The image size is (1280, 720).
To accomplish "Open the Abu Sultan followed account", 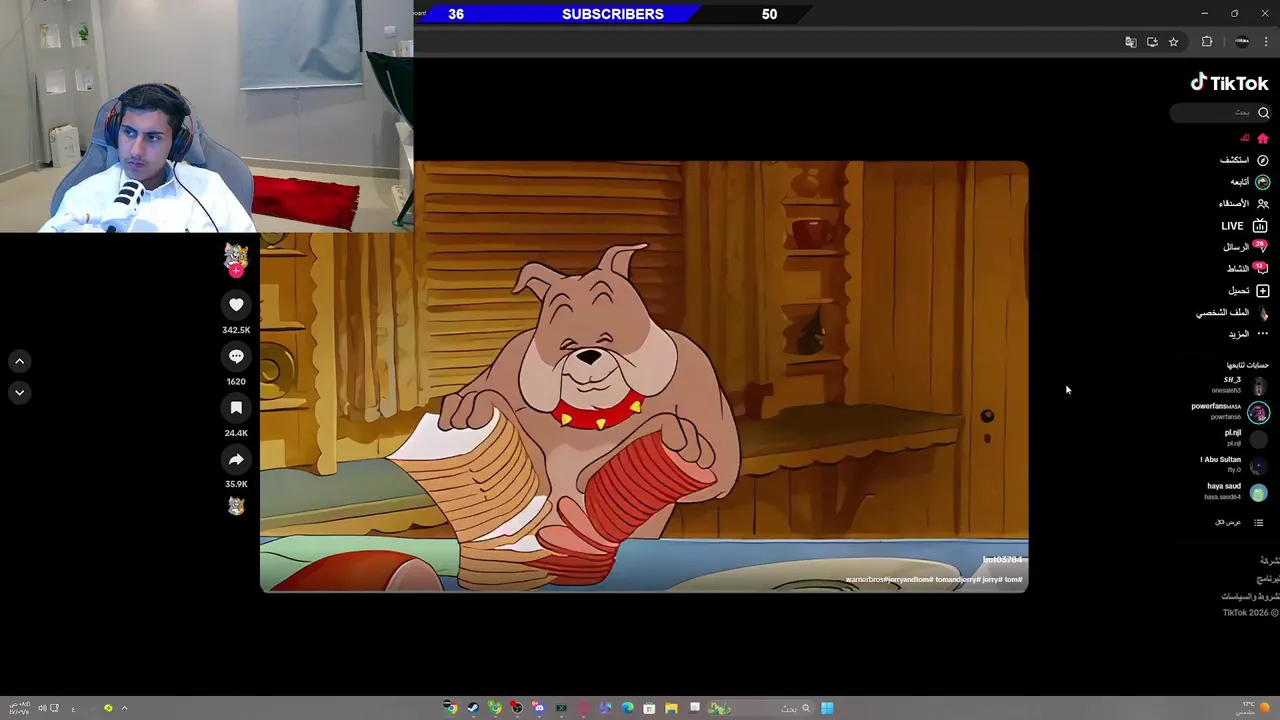I will [1234, 464].
